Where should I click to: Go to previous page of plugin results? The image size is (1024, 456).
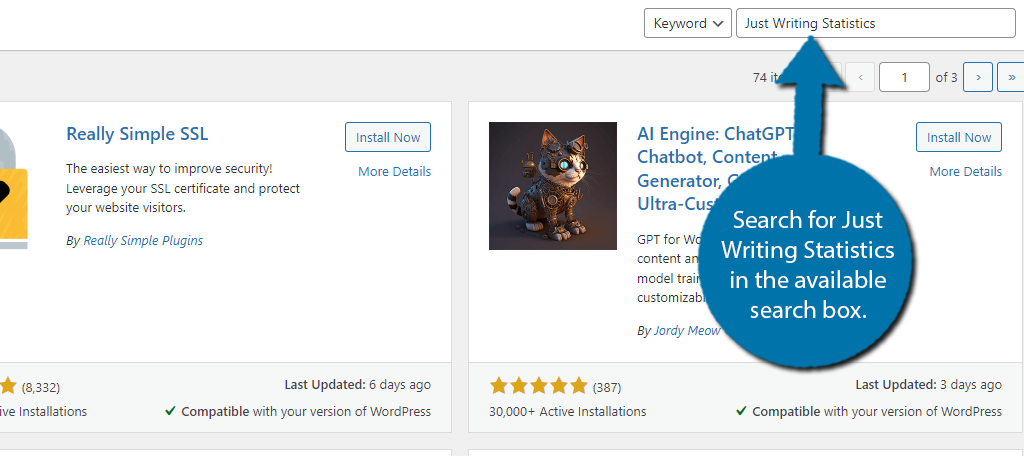(860, 77)
